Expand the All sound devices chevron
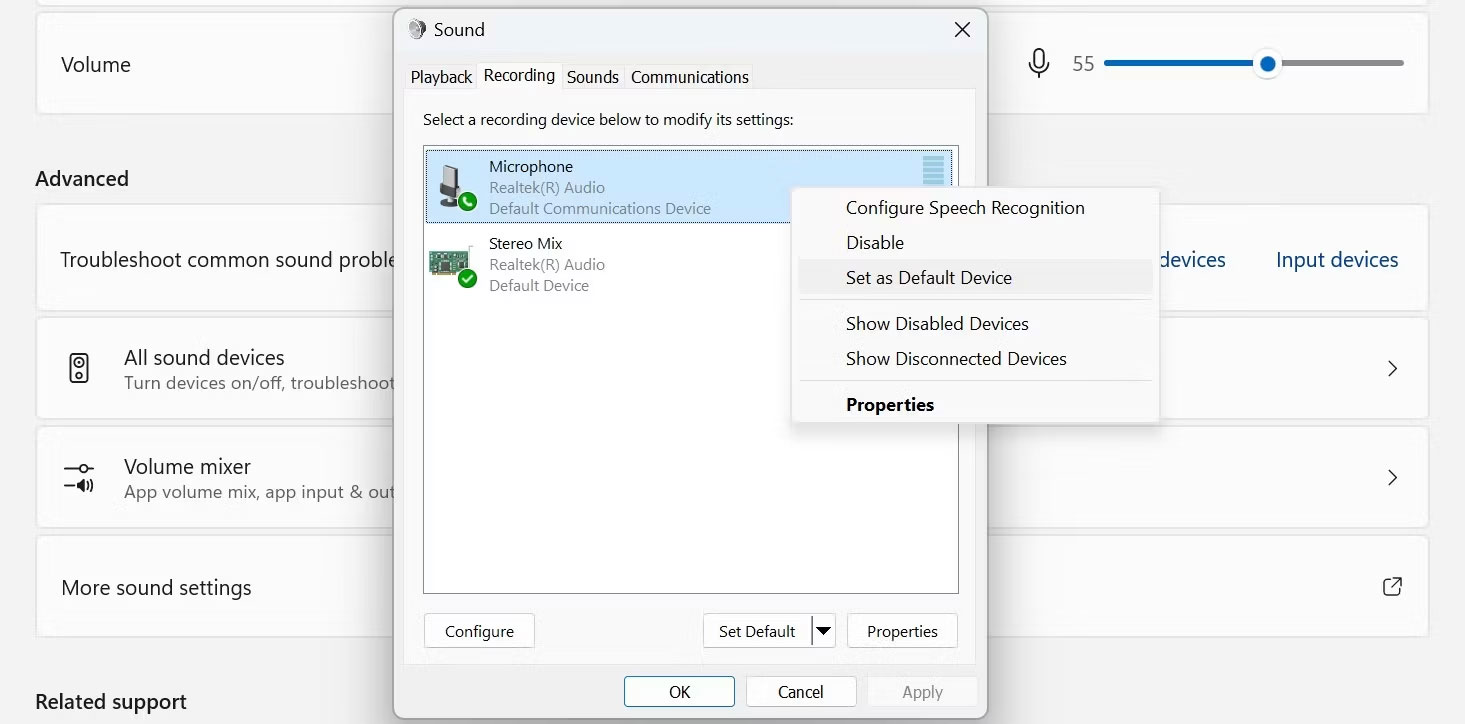 coord(1392,368)
